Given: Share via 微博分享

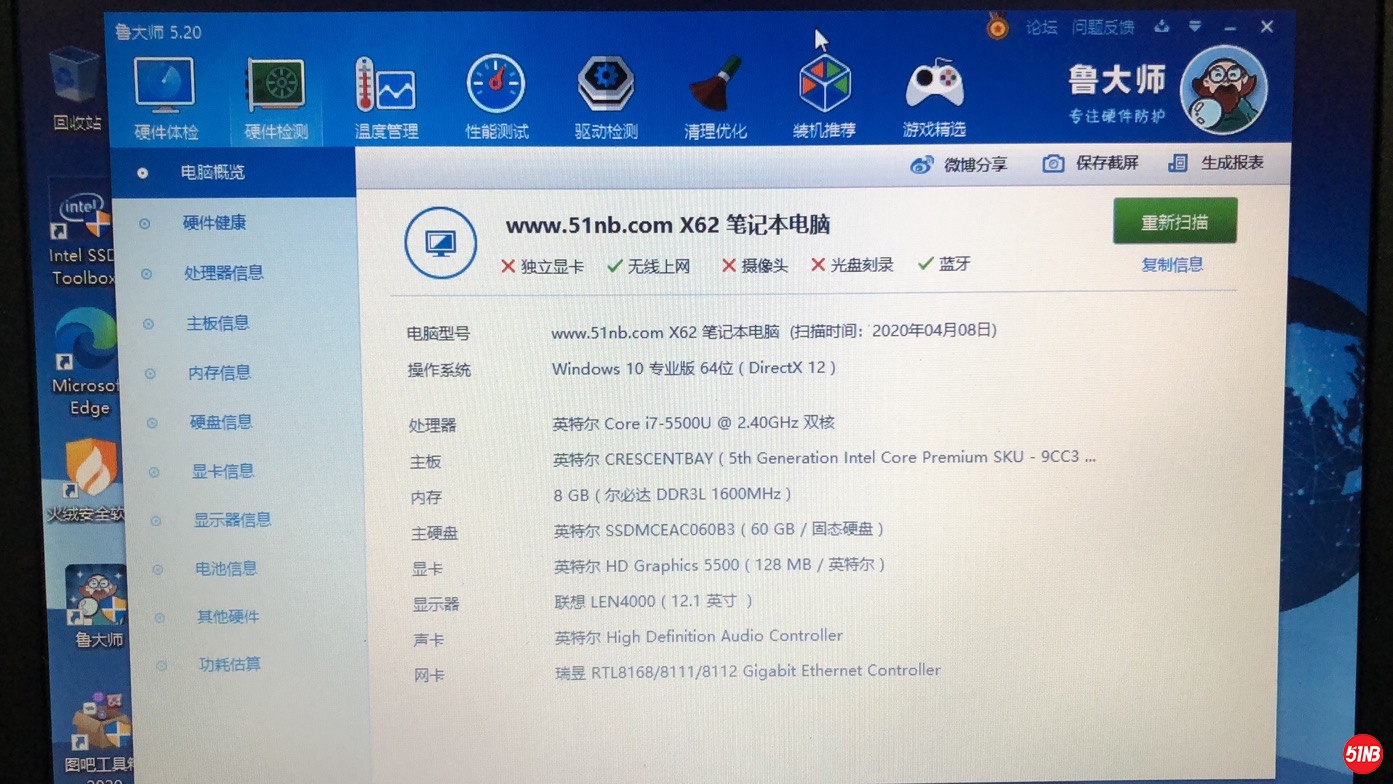Looking at the screenshot, I should 959,165.
